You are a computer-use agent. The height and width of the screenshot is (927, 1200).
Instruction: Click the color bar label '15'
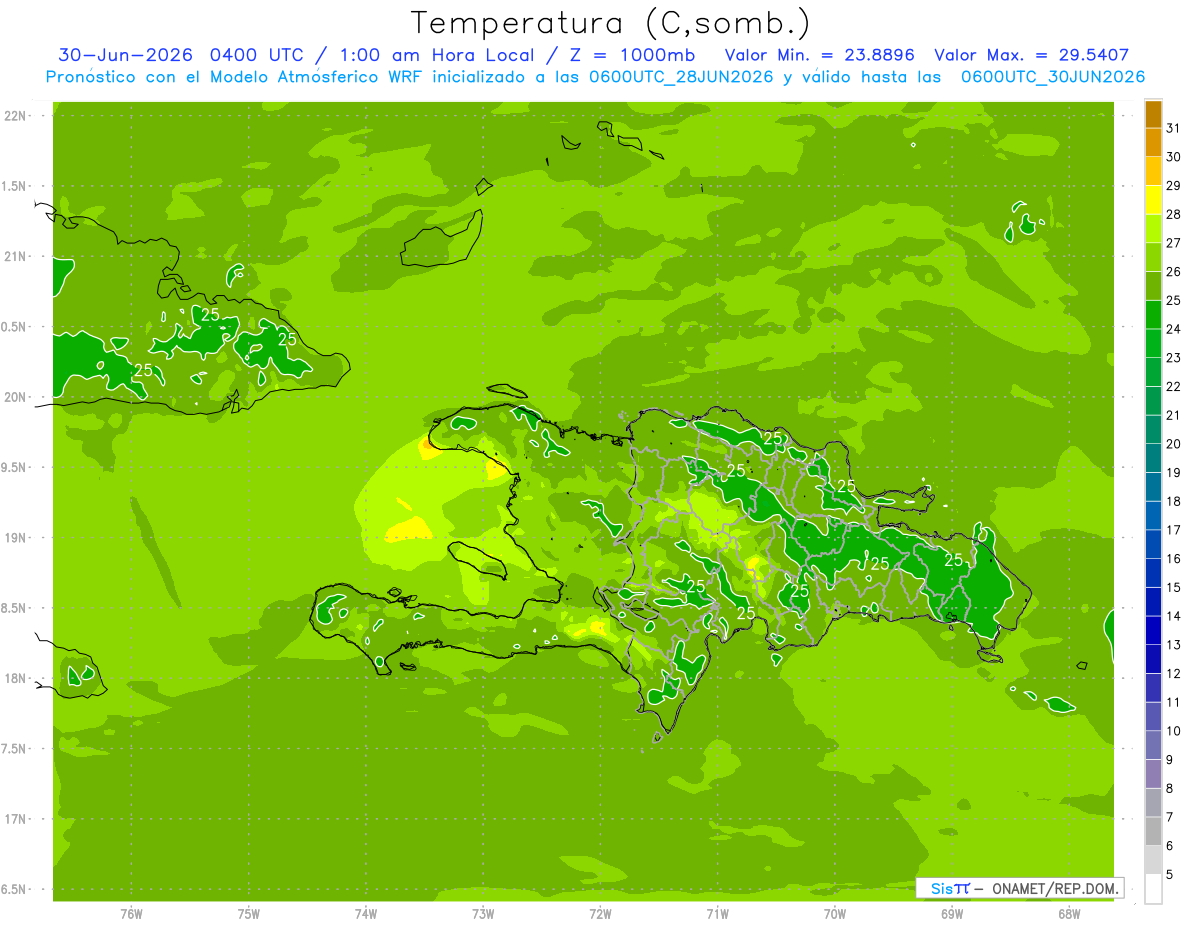[x=1173, y=587]
